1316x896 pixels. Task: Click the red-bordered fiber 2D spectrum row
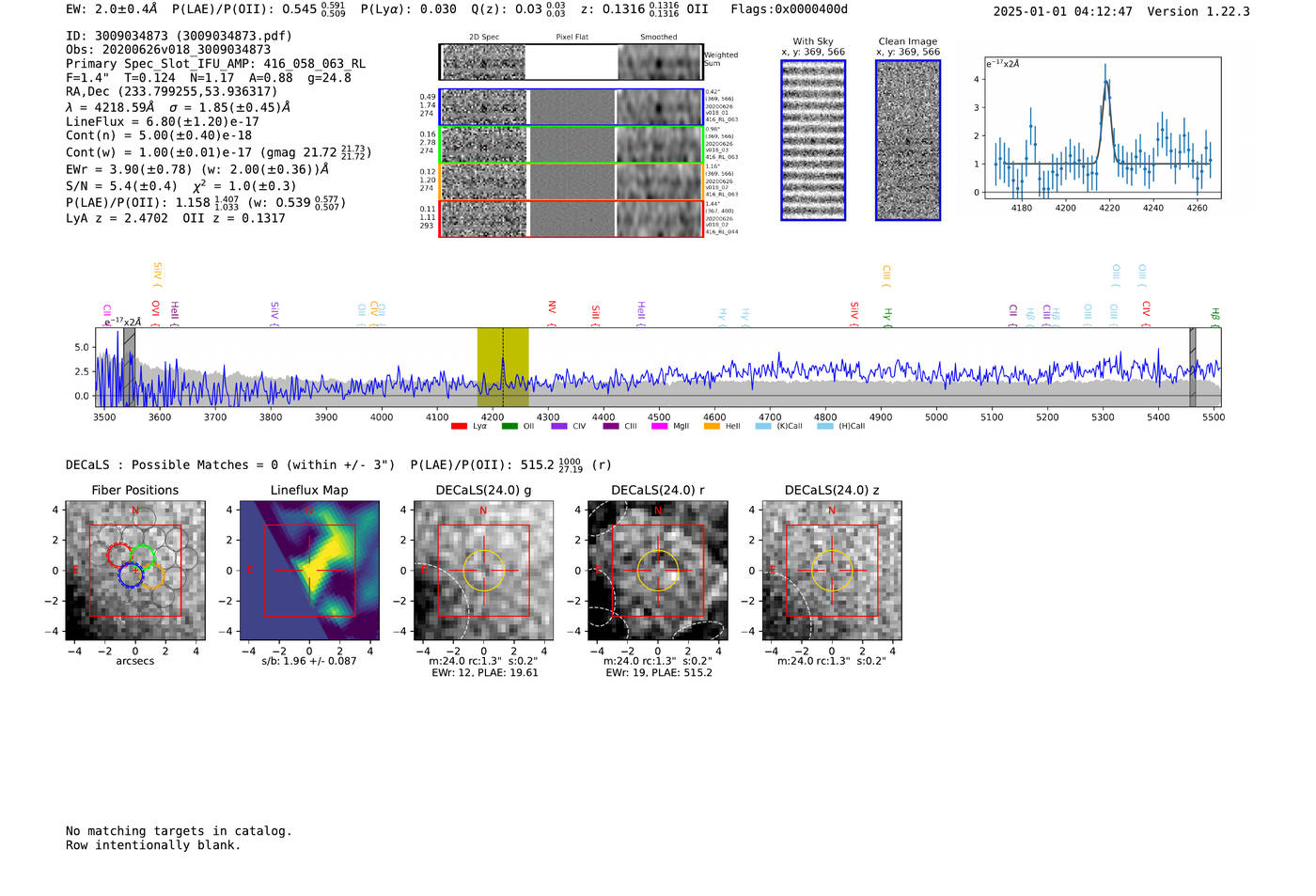(572, 218)
